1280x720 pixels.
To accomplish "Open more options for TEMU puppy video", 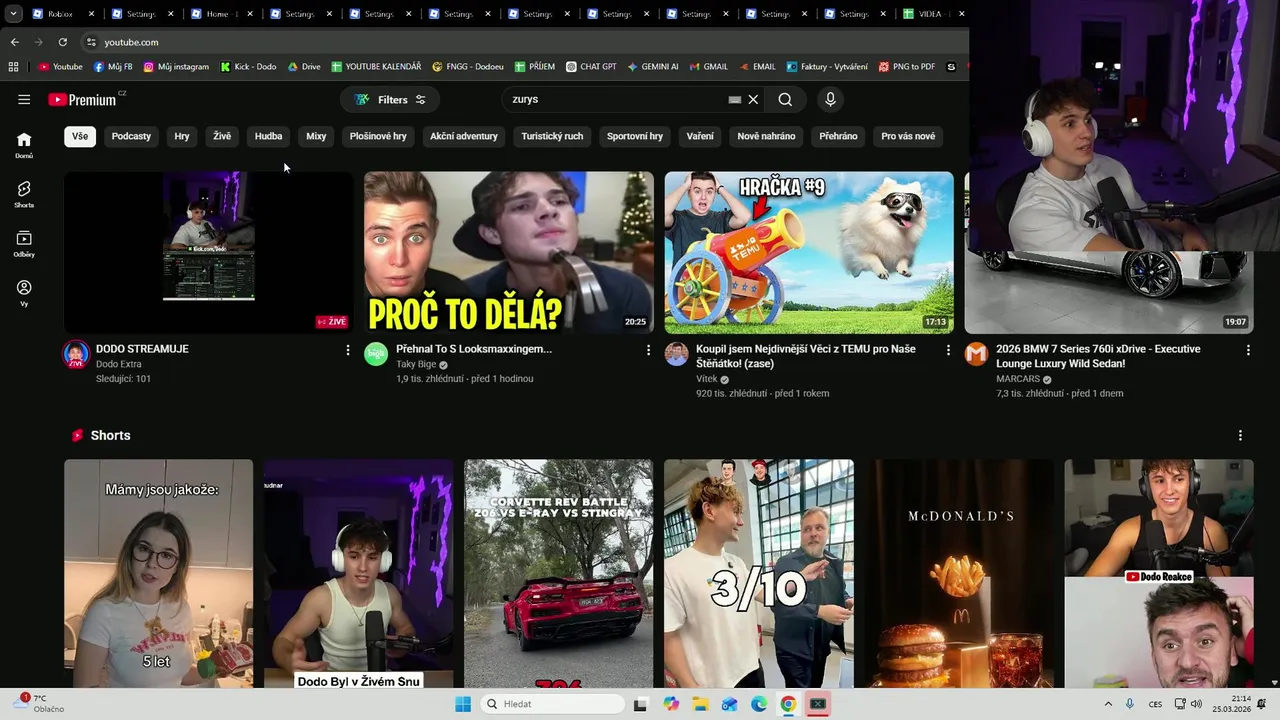I will [948, 350].
